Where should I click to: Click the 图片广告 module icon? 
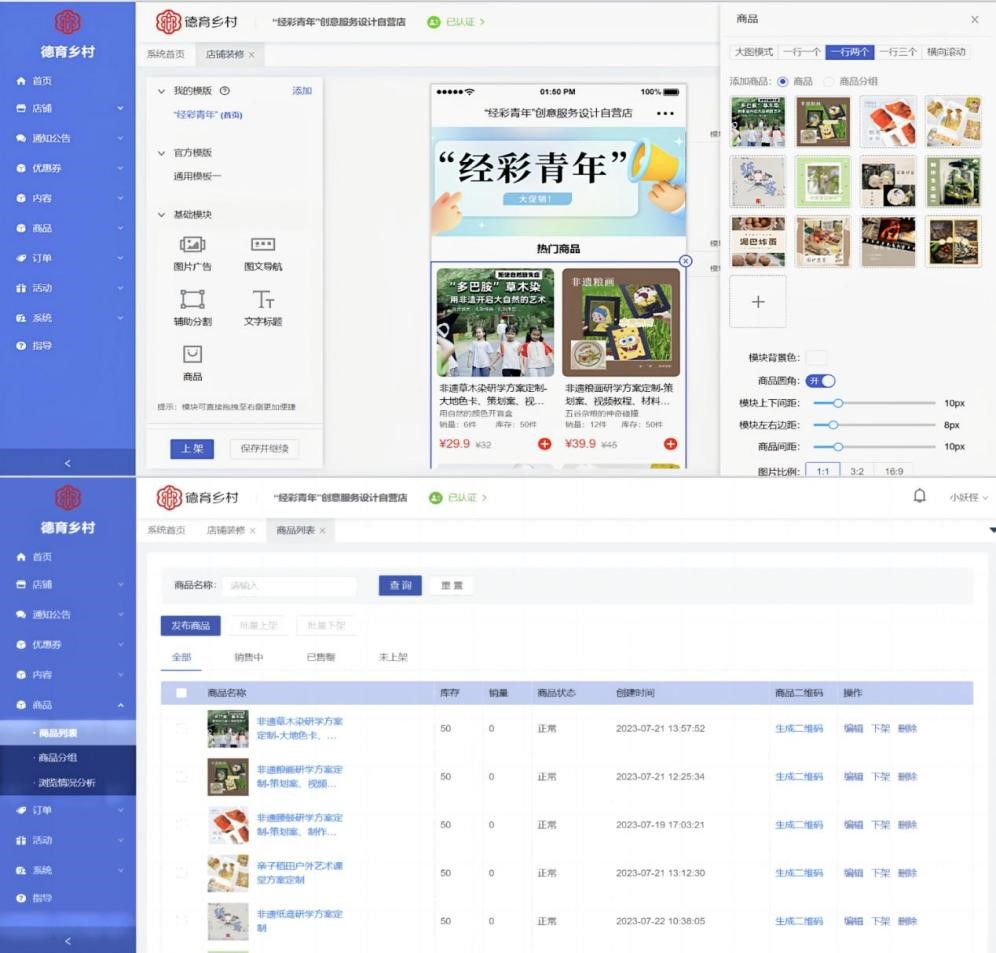pos(192,245)
